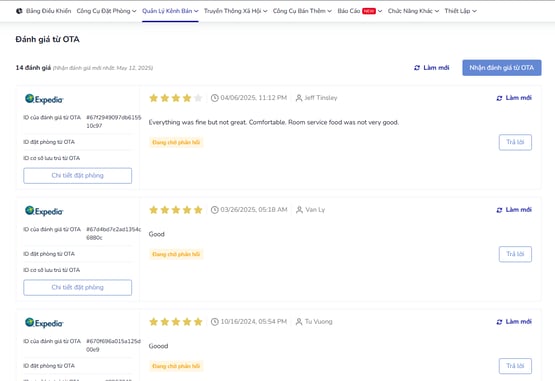Screen dimensions: 555x381
Task: Open Quản Lý Kênh Bán menu tab
Action: point(170,11)
